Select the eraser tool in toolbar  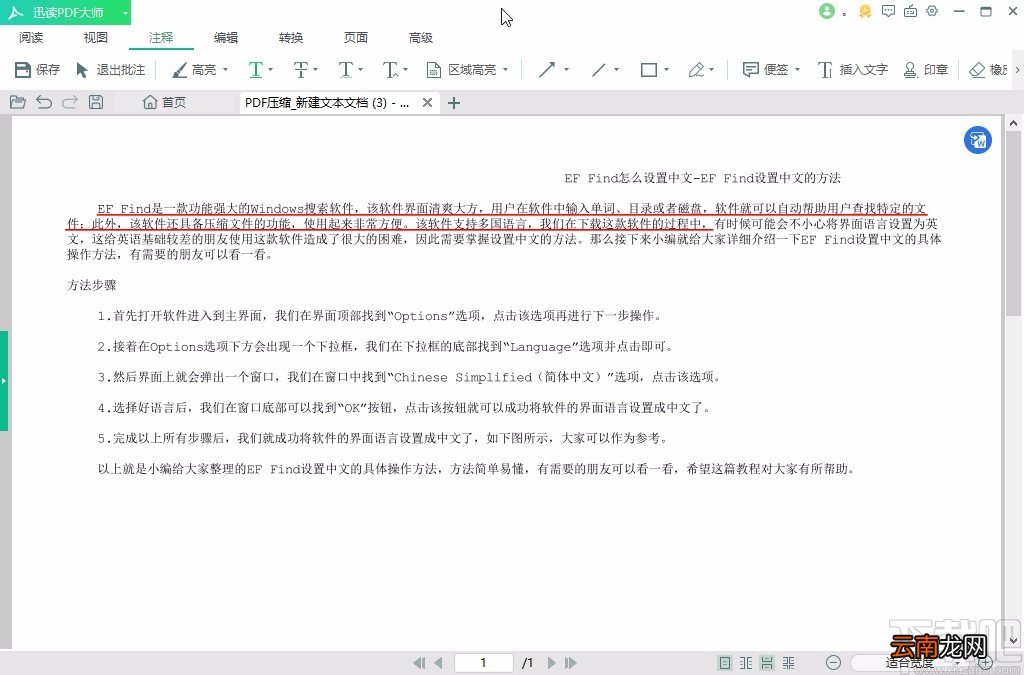tap(989, 69)
